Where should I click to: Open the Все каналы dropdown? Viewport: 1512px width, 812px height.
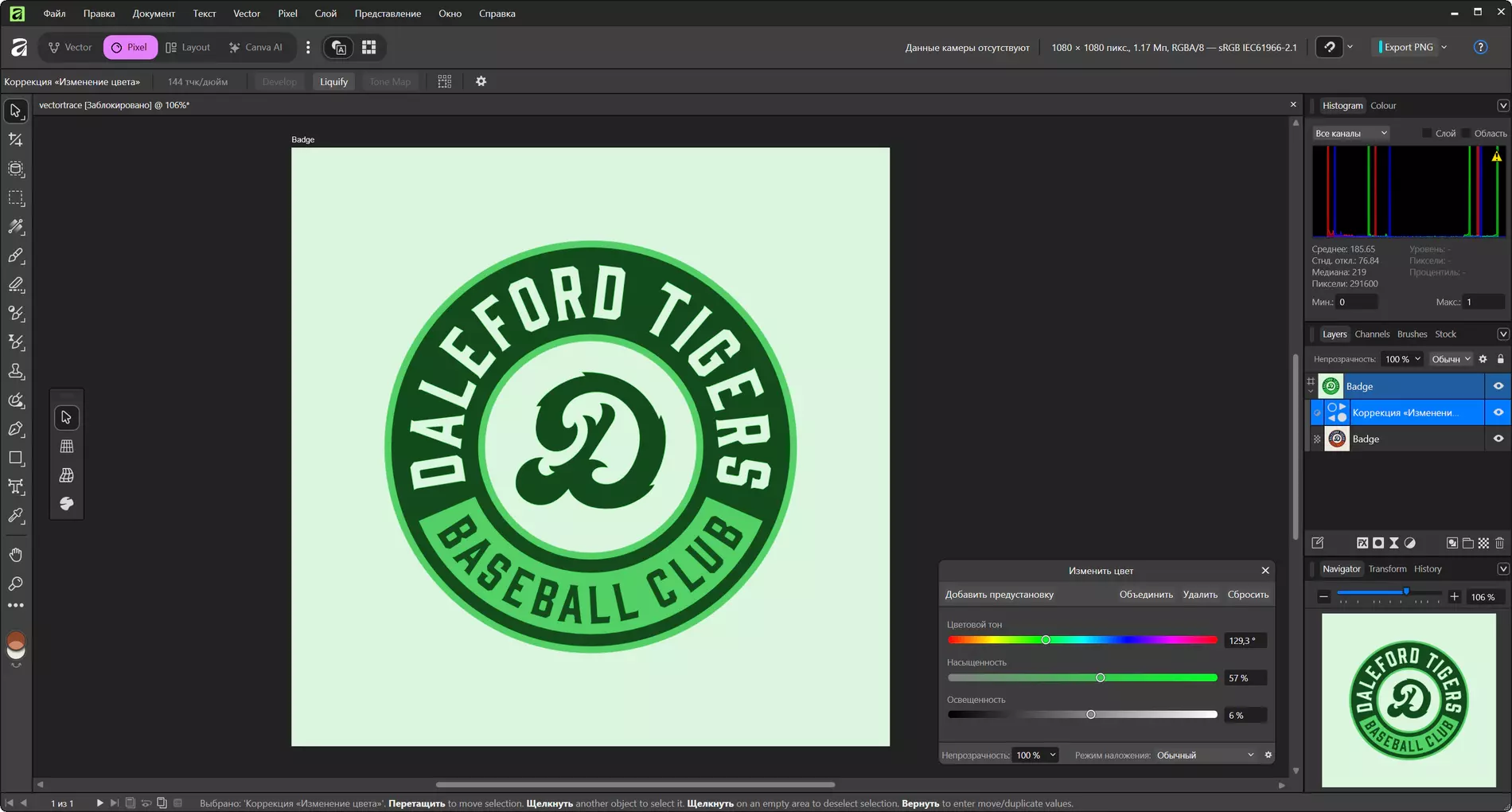1350,133
